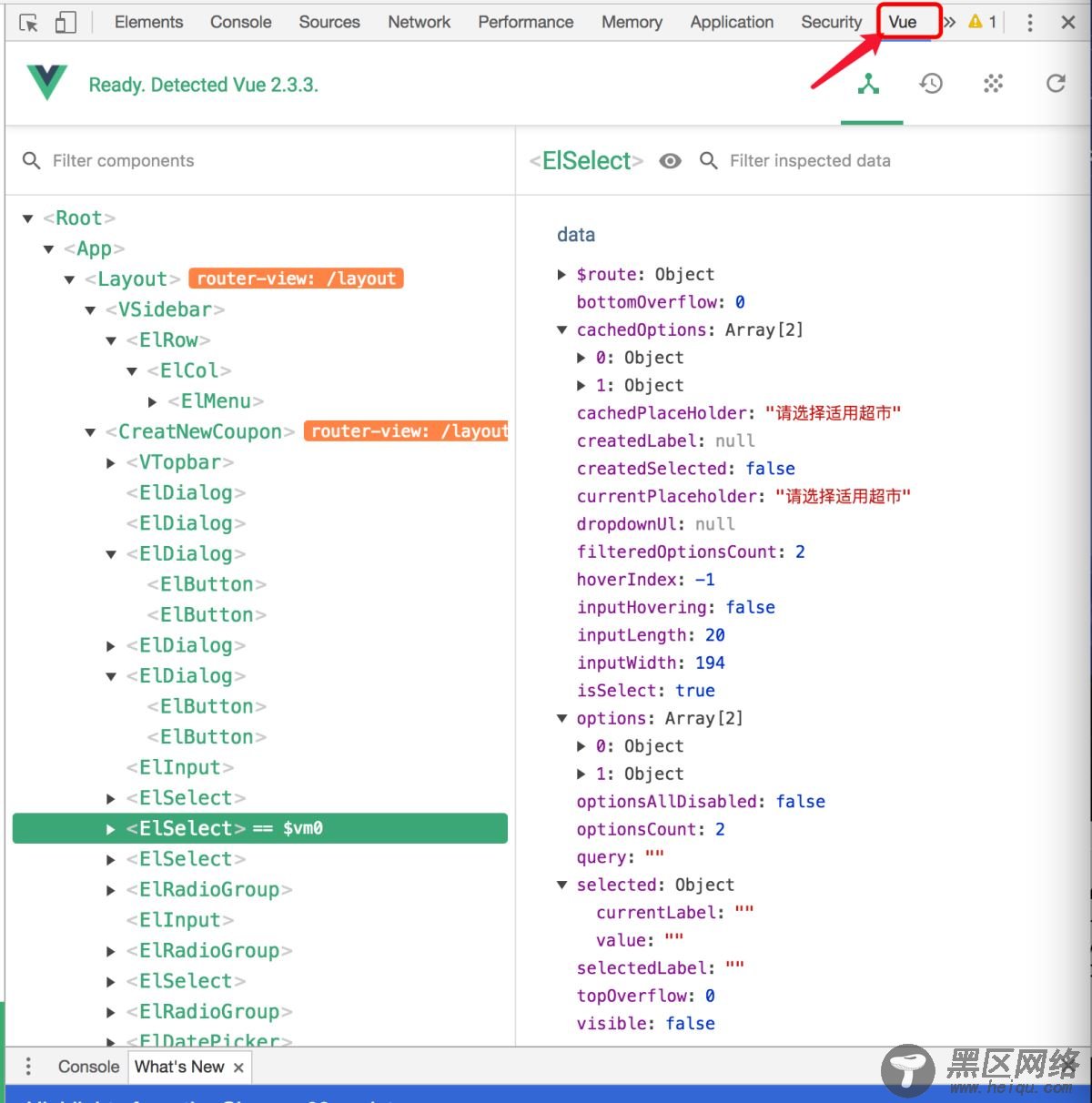Open the Sources tab
Screen dimensions: 1092x1103
(329, 22)
